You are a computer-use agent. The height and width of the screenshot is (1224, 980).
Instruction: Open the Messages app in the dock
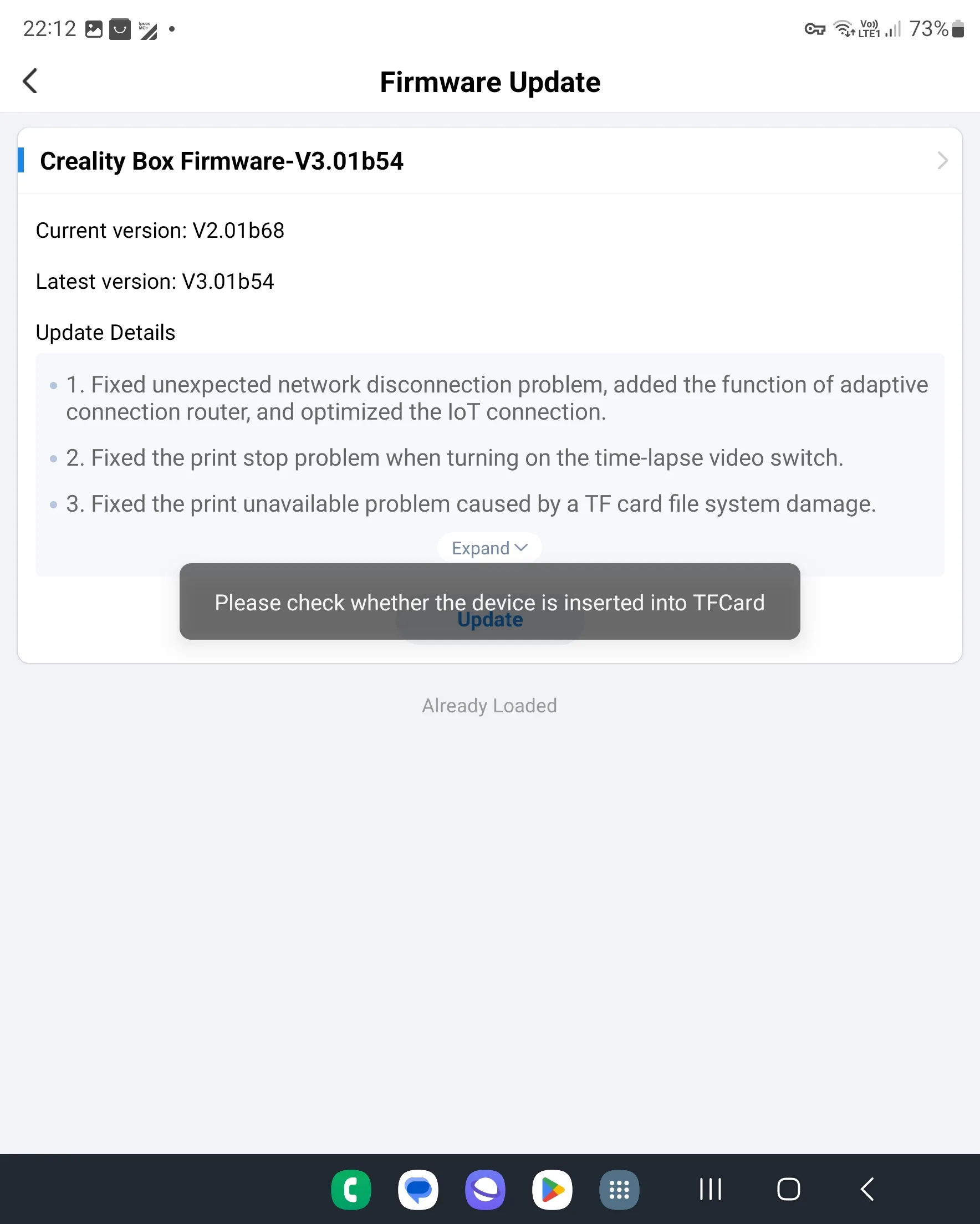tap(418, 1190)
